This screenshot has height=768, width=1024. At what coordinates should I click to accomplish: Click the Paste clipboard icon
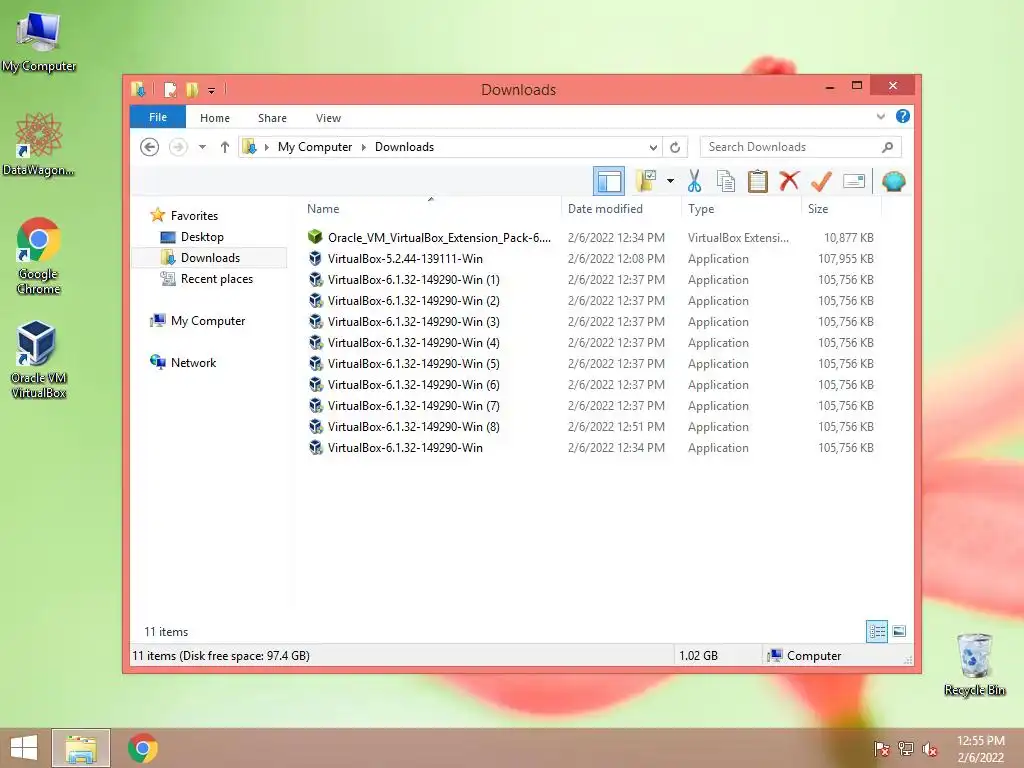(758, 181)
